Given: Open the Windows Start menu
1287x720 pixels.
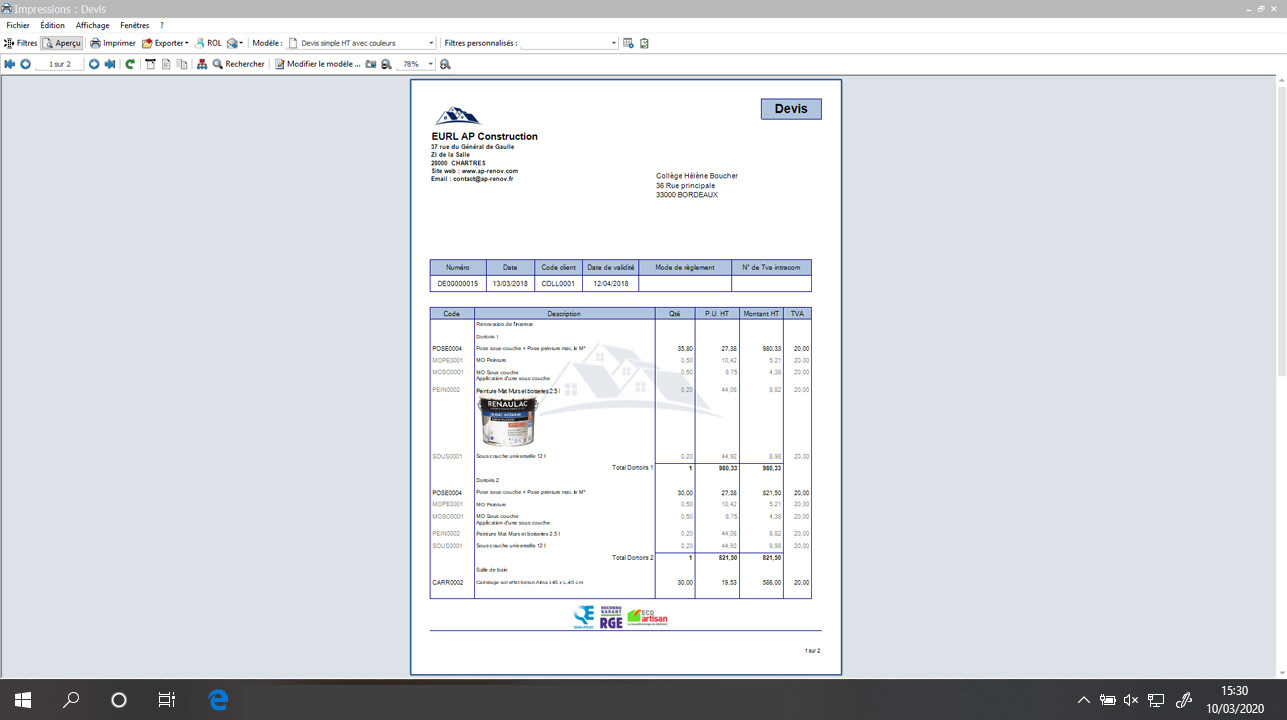Looking at the screenshot, I should 22,700.
